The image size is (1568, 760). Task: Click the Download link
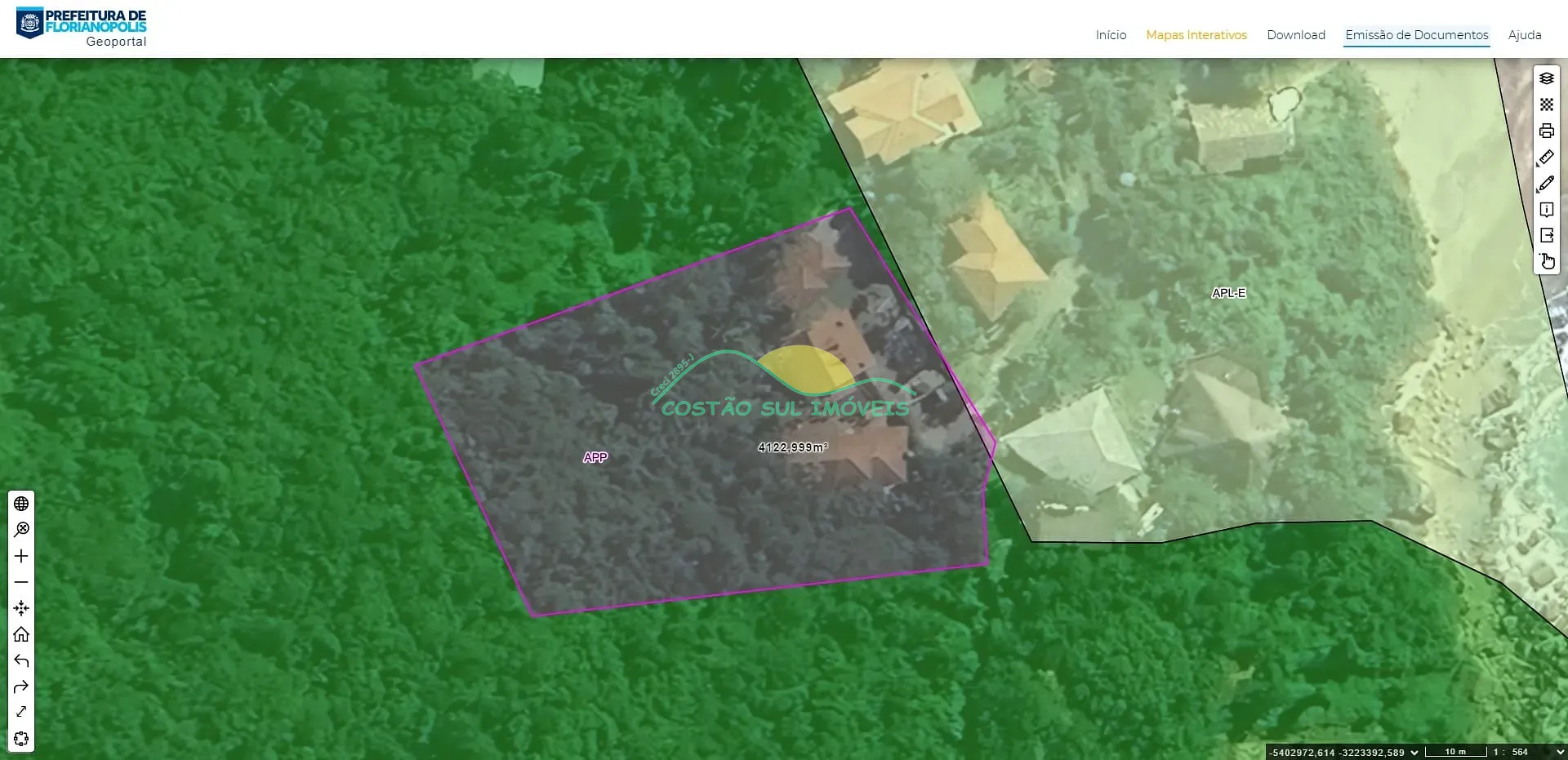click(x=1295, y=35)
